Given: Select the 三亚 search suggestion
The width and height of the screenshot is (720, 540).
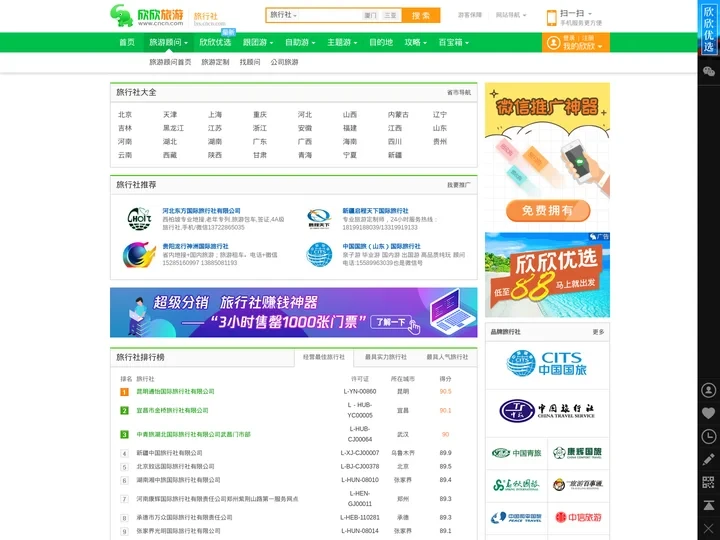Looking at the screenshot, I should [390, 16].
